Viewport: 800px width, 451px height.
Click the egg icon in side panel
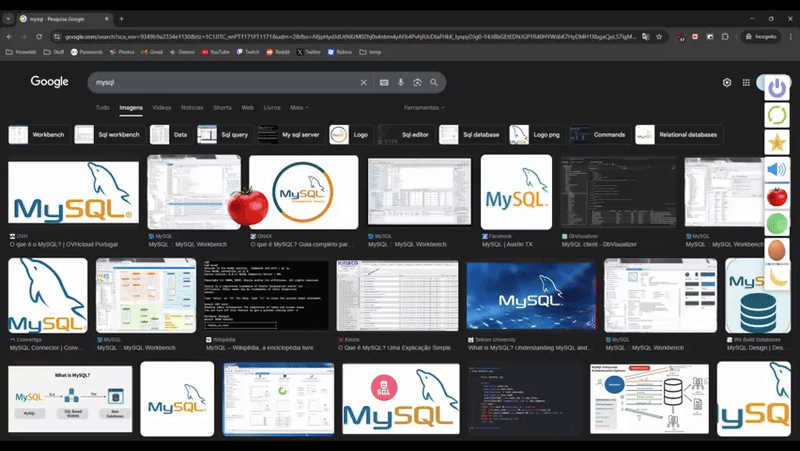coord(777,249)
